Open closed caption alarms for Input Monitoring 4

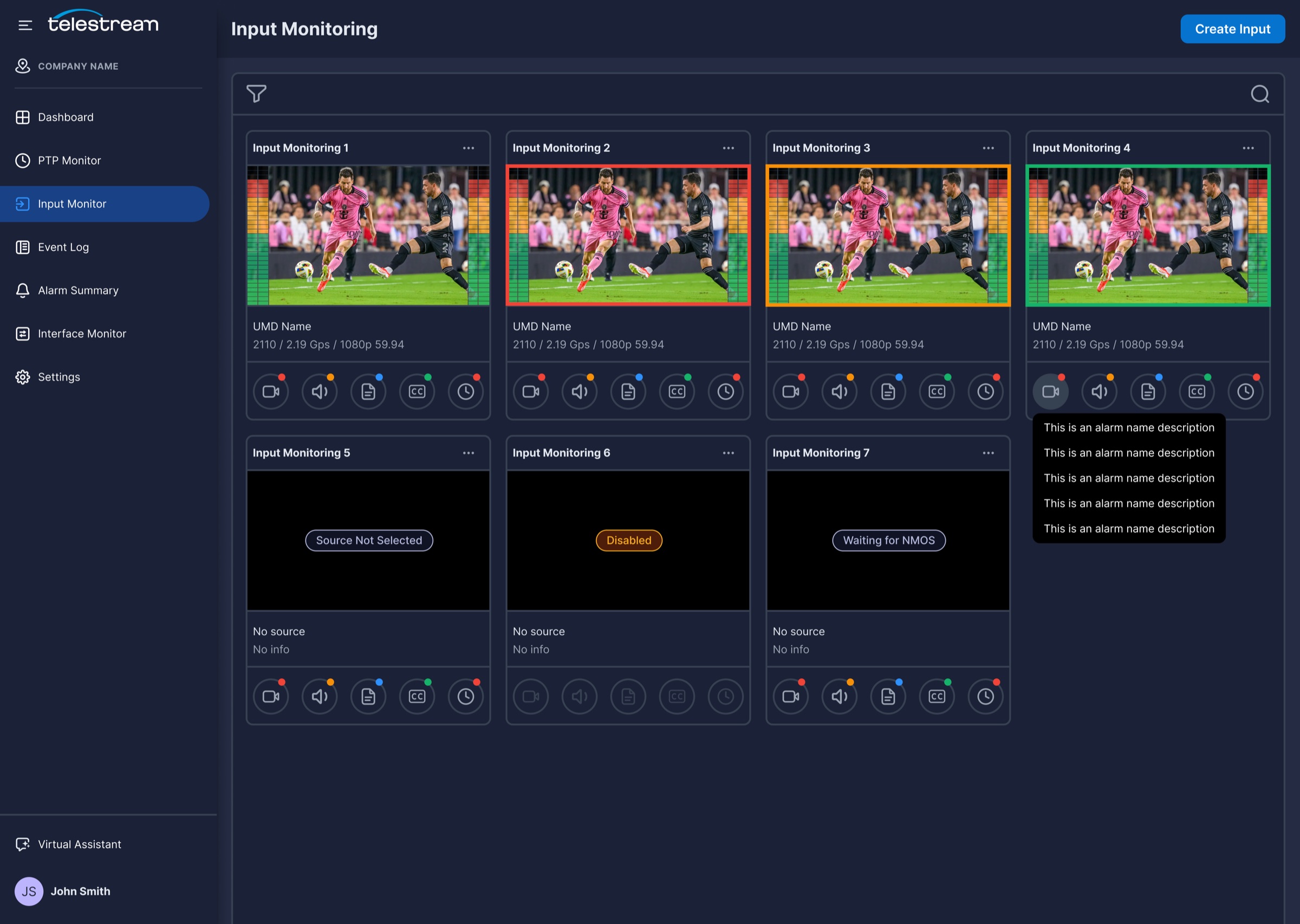click(x=1197, y=392)
